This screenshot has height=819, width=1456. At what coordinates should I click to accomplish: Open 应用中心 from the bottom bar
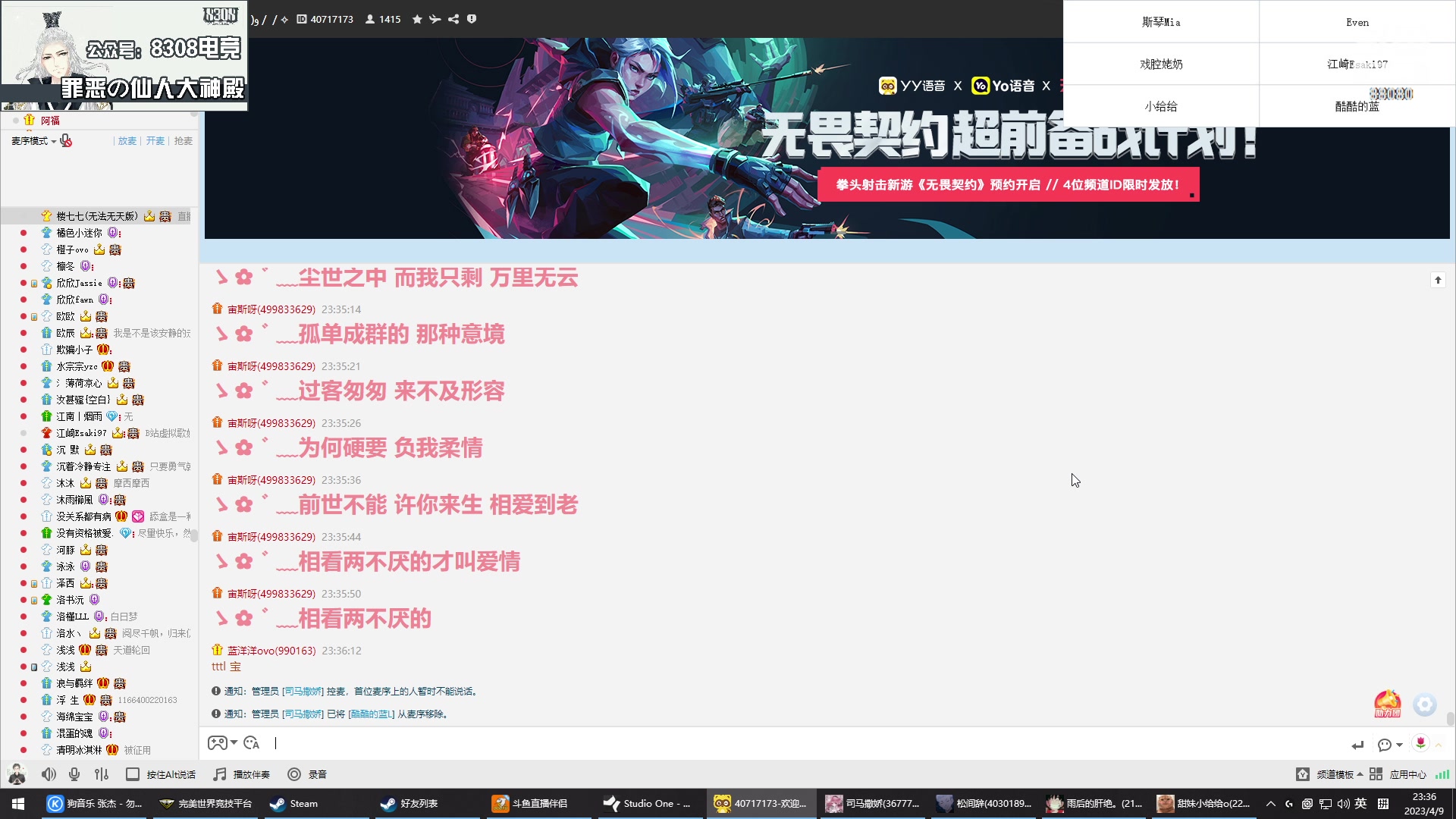pos(1408,774)
